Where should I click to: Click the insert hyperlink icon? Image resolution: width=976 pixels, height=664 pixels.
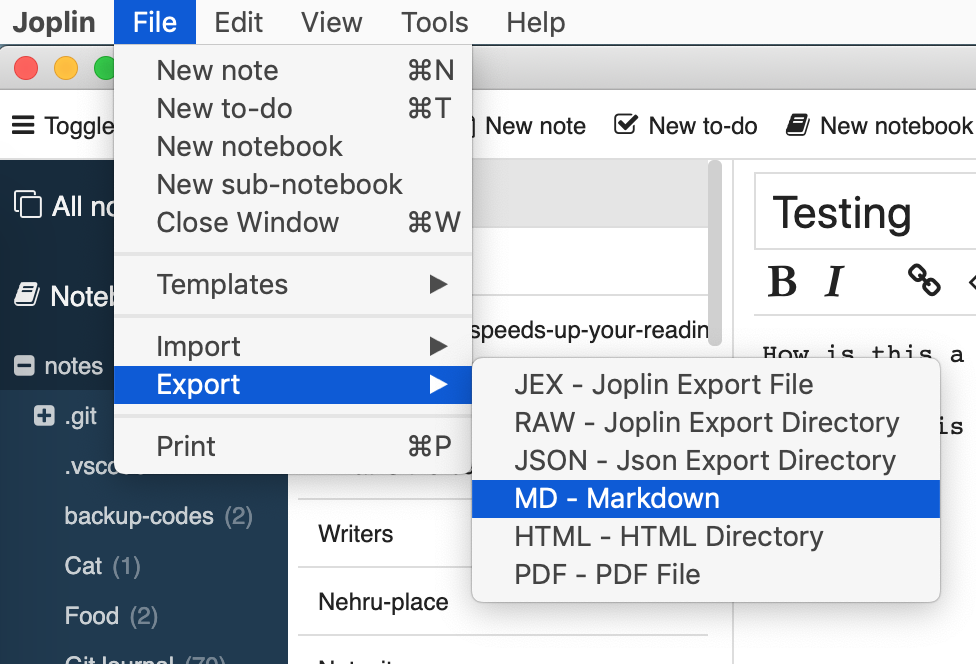tap(923, 281)
